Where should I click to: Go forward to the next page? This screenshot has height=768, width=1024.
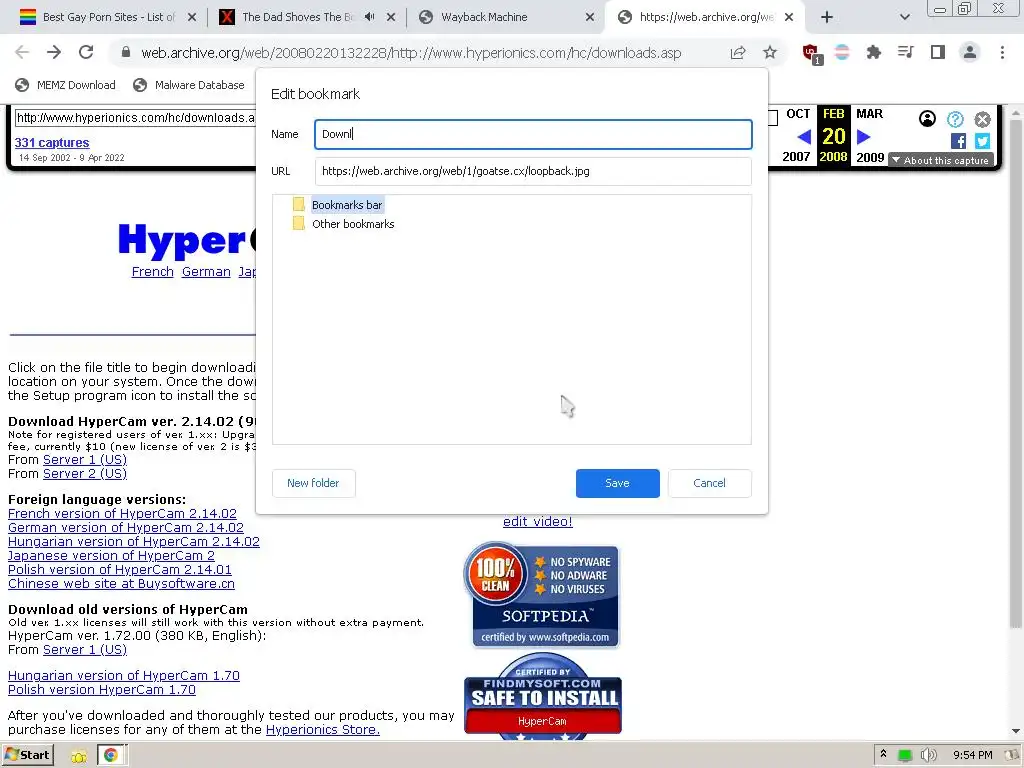click(x=54, y=52)
